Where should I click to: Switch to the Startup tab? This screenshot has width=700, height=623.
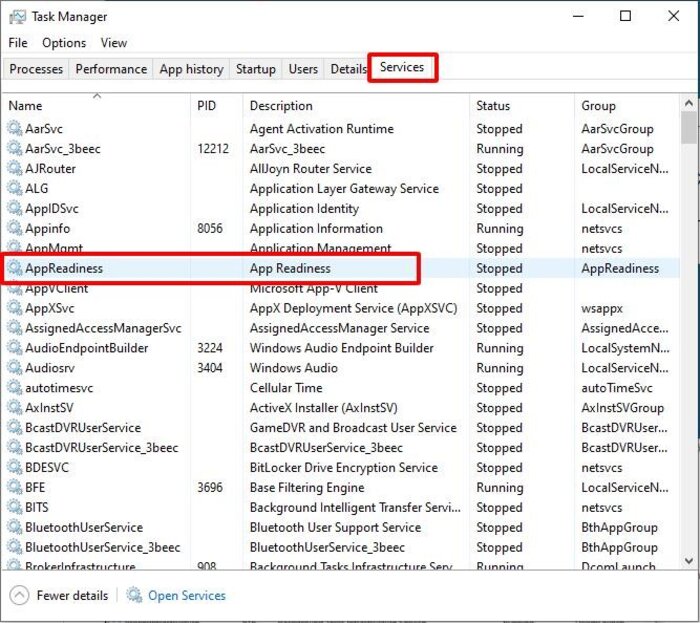click(x=256, y=69)
